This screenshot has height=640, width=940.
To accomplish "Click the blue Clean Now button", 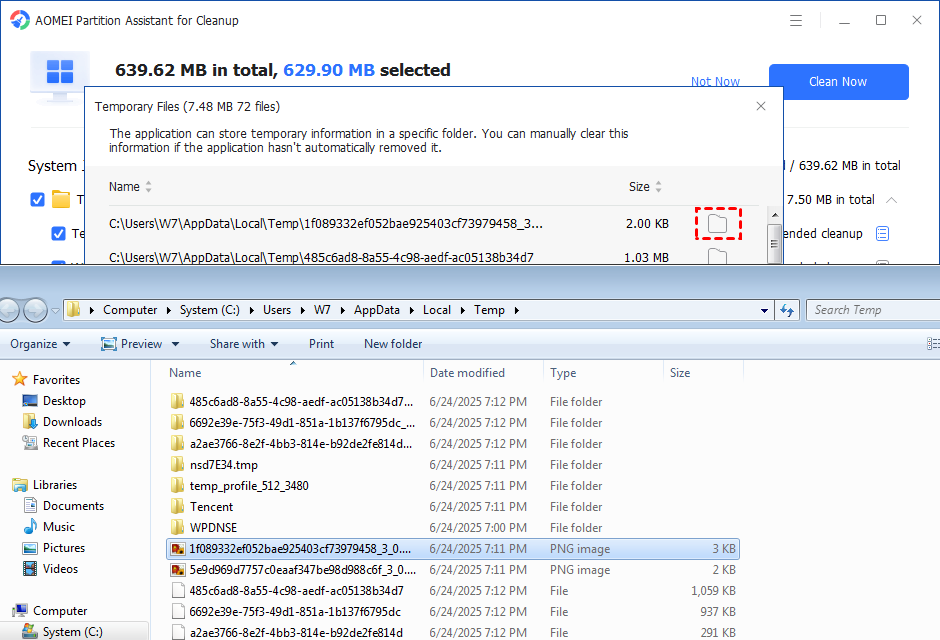I will pos(838,81).
